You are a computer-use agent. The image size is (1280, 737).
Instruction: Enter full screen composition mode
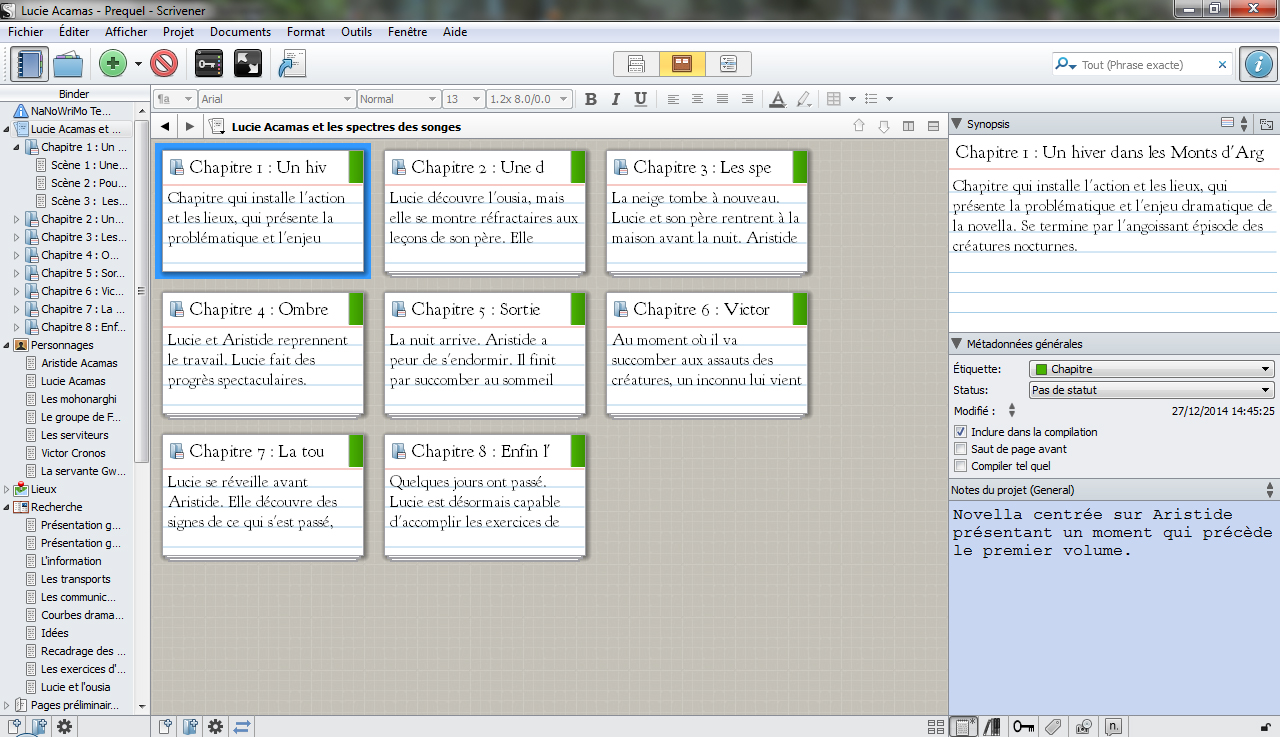(247, 64)
